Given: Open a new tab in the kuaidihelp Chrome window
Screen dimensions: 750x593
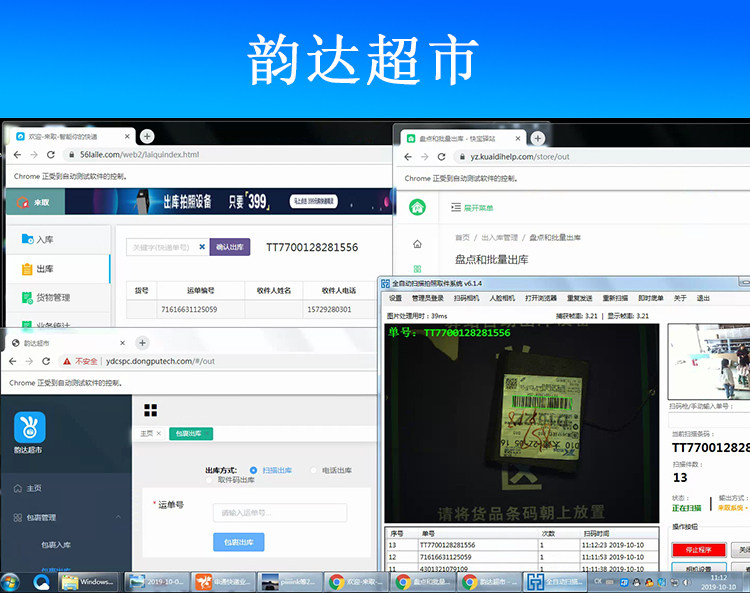Looking at the screenshot, I should pos(538,138).
